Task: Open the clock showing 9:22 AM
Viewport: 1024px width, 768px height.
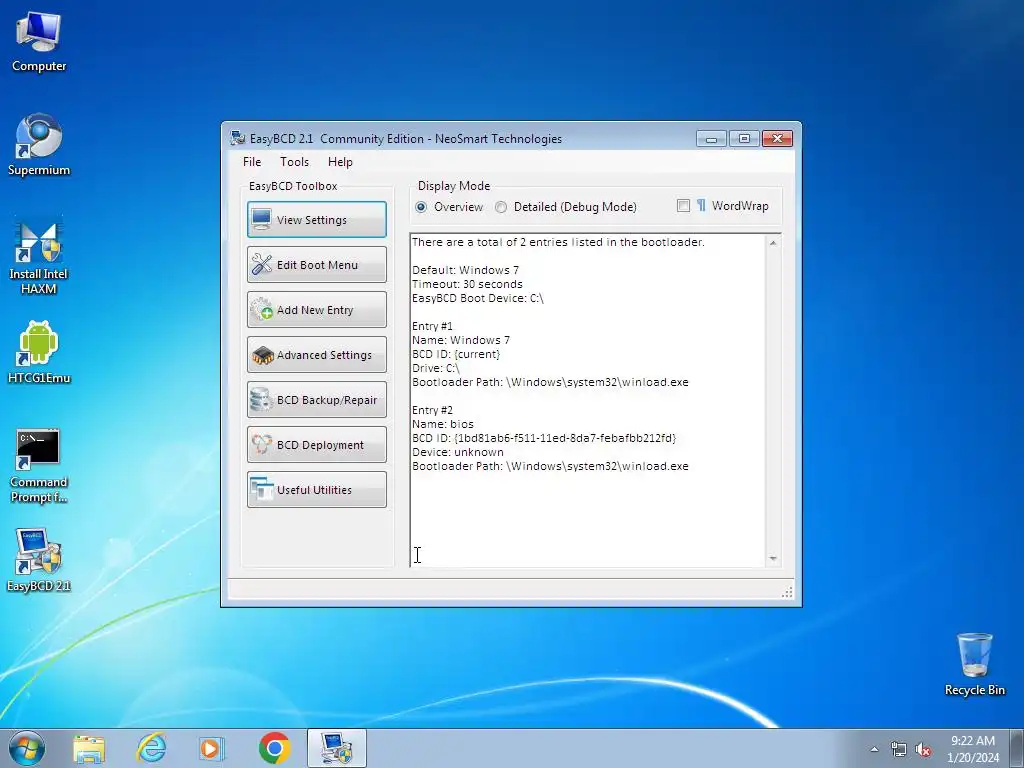Action: 972,749
